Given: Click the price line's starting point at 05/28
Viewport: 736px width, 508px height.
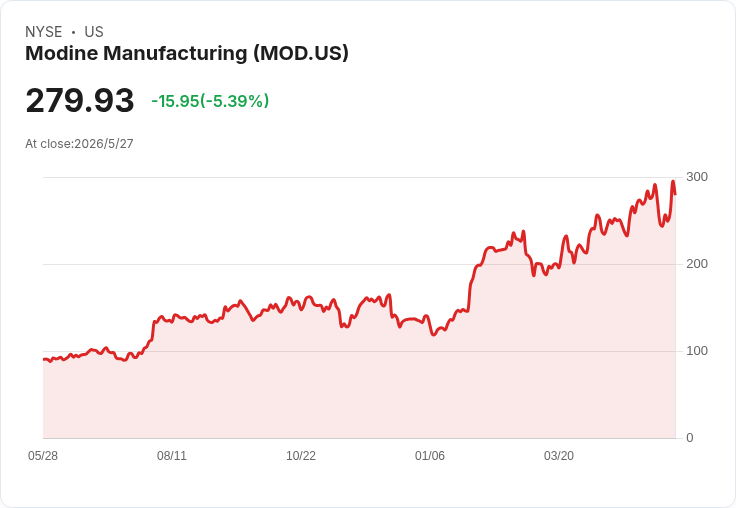Looking at the screenshot, I should [44, 359].
